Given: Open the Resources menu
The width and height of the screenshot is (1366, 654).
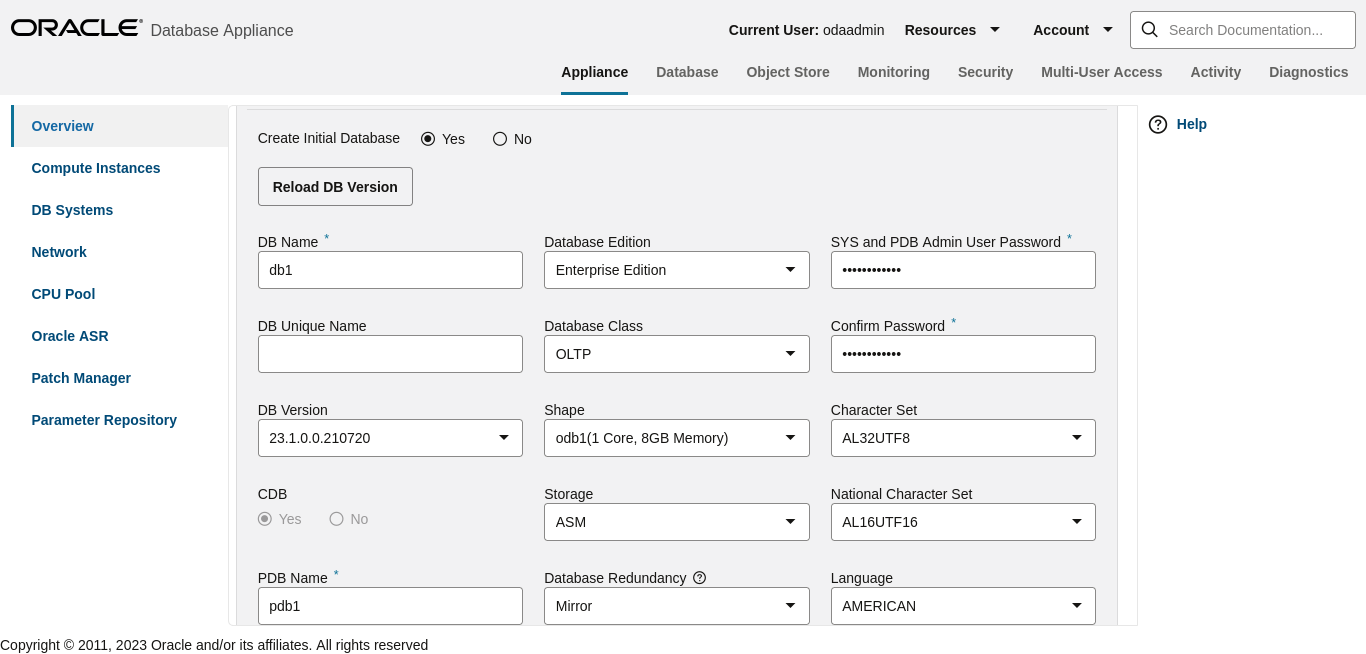Looking at the screenshot, I should [952, 30].
